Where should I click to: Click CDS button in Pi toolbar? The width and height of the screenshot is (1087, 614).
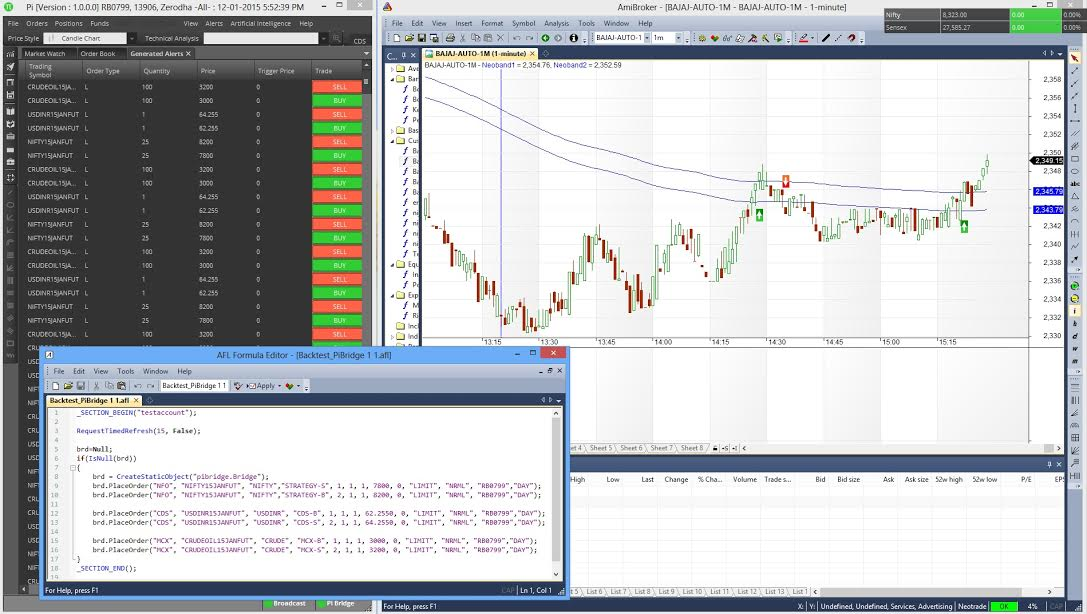pos(360,41)
